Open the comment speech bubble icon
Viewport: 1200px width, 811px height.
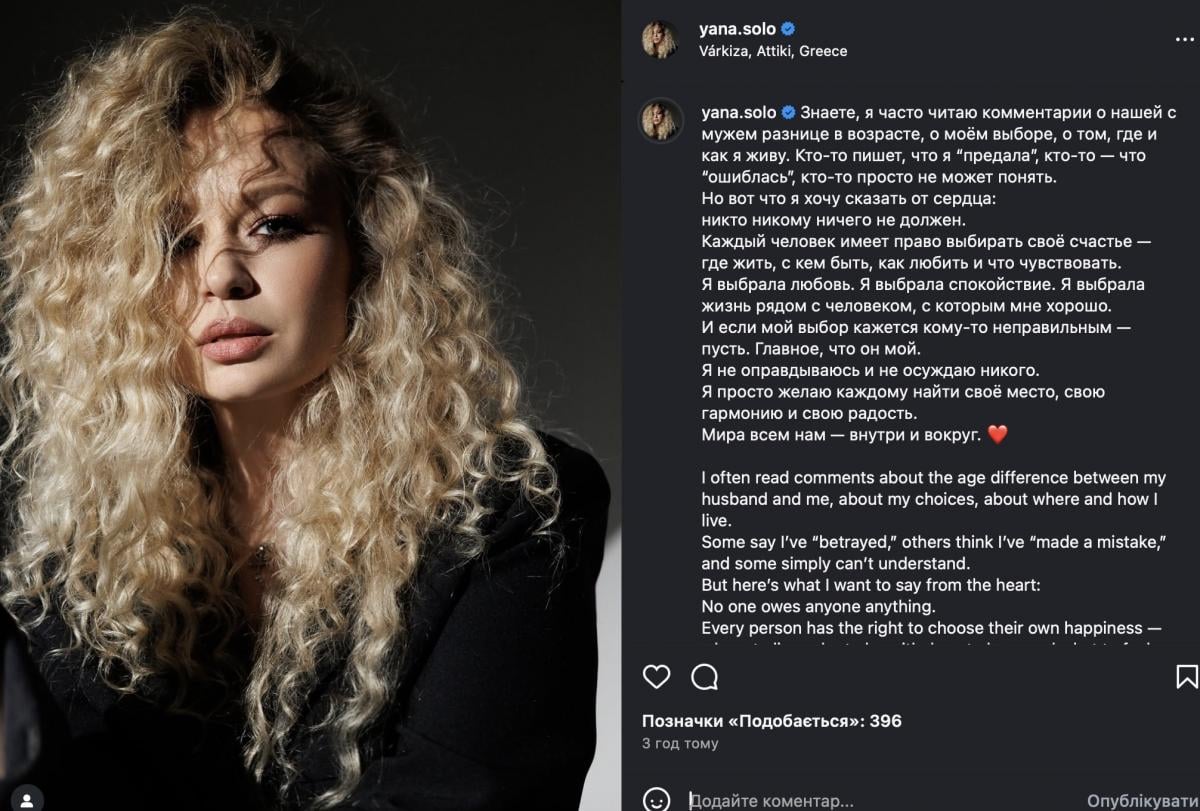tap(705, 677)
